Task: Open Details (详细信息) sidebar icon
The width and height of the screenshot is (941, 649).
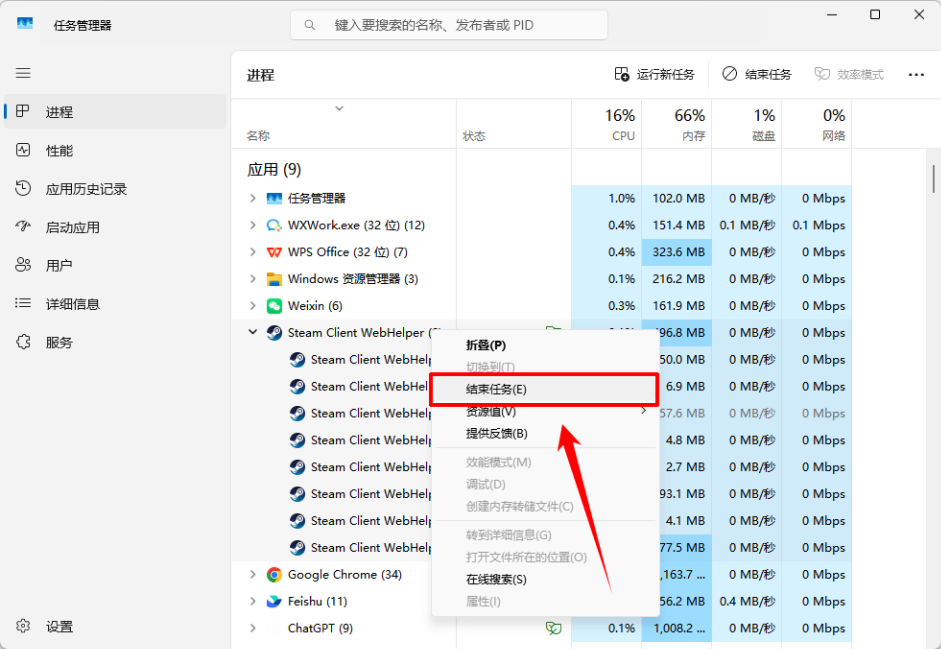Action: 23,303
